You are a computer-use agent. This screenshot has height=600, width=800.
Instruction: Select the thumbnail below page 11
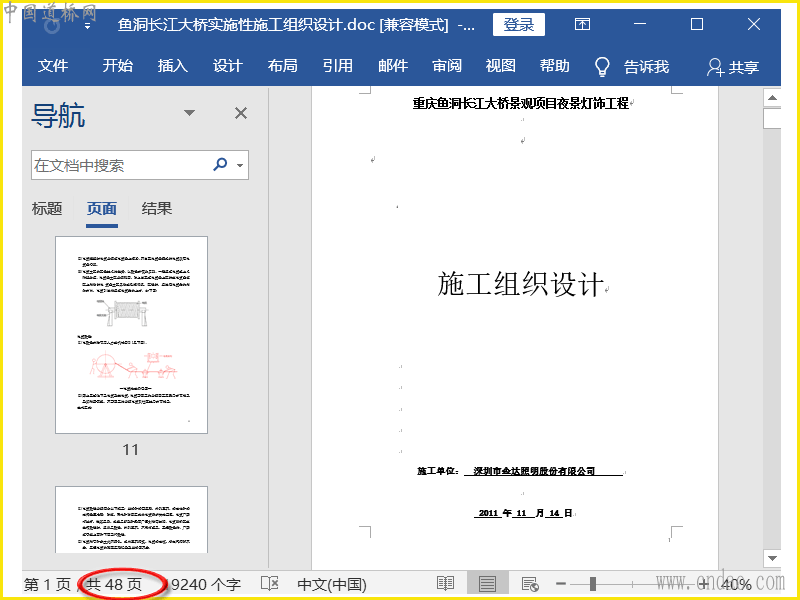point(131,519)
